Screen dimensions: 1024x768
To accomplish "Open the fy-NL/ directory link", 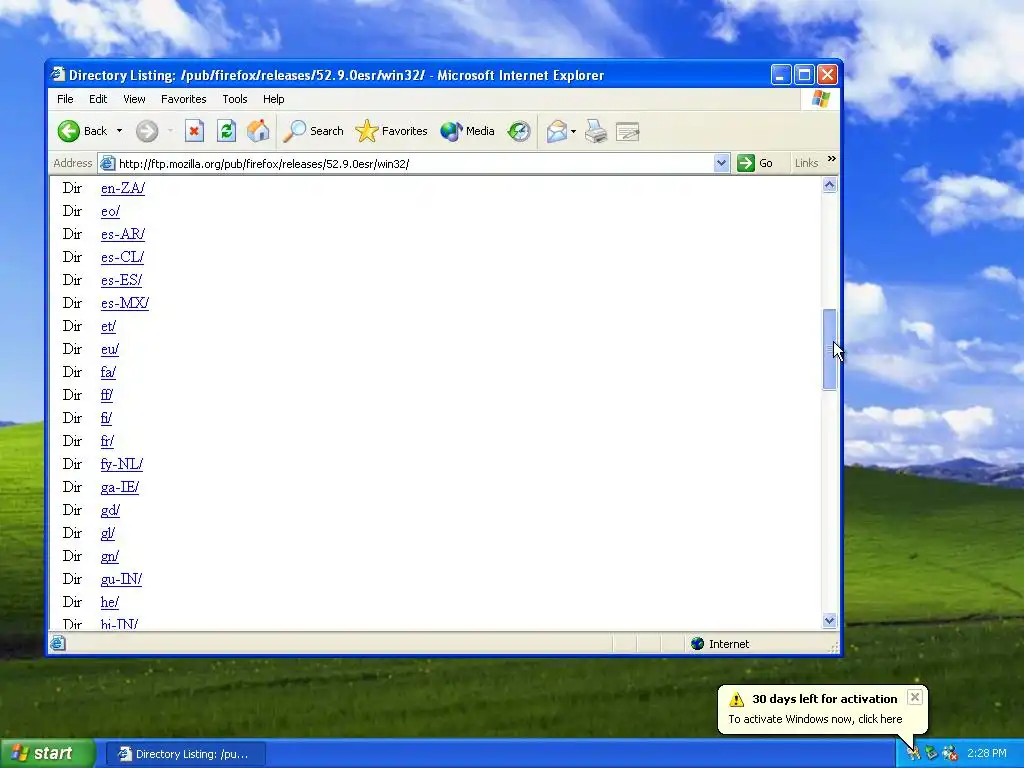I will click(122, 464).
